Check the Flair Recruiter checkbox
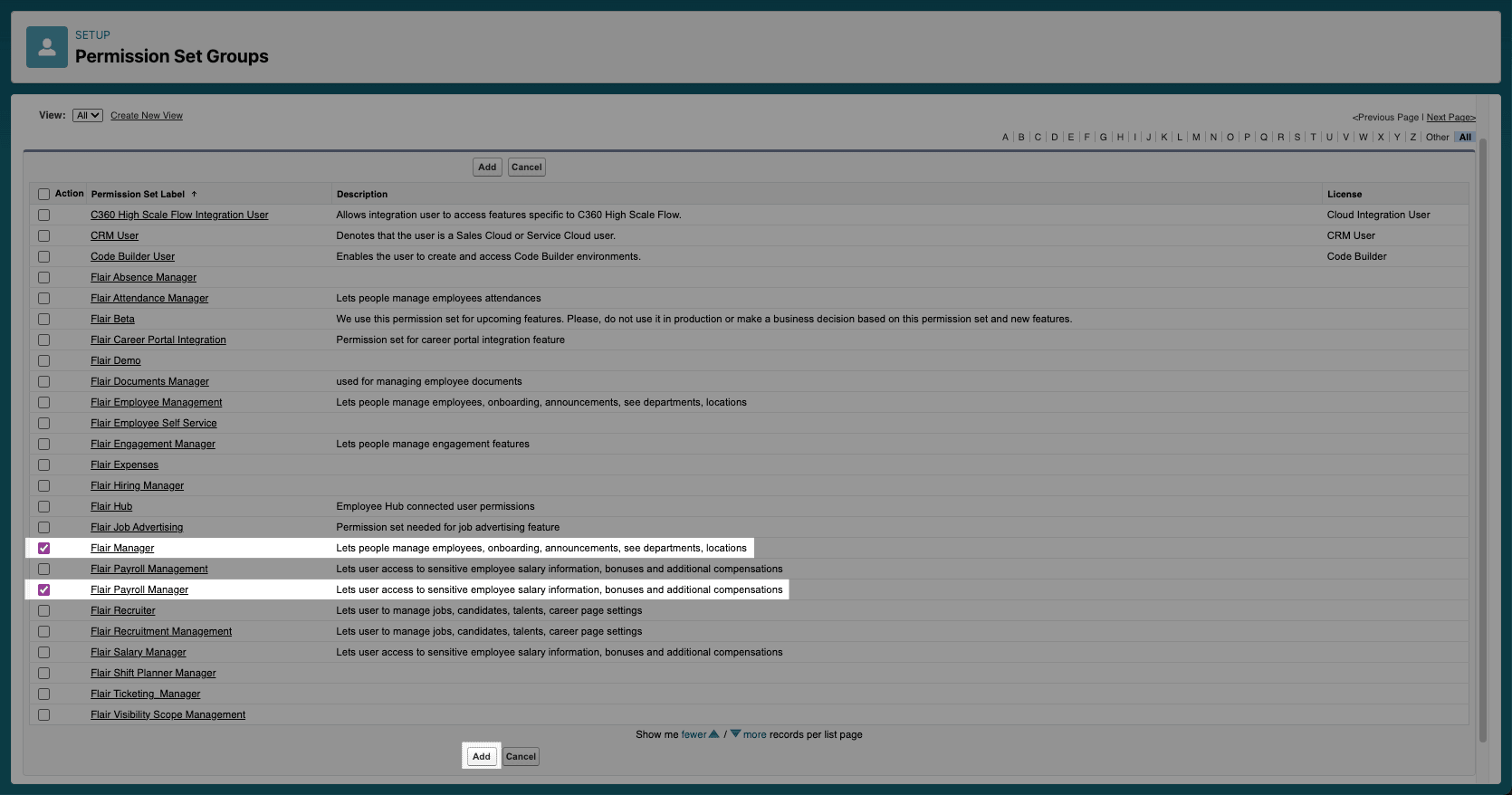The image size is (1512, 795). tap(43, 610)
